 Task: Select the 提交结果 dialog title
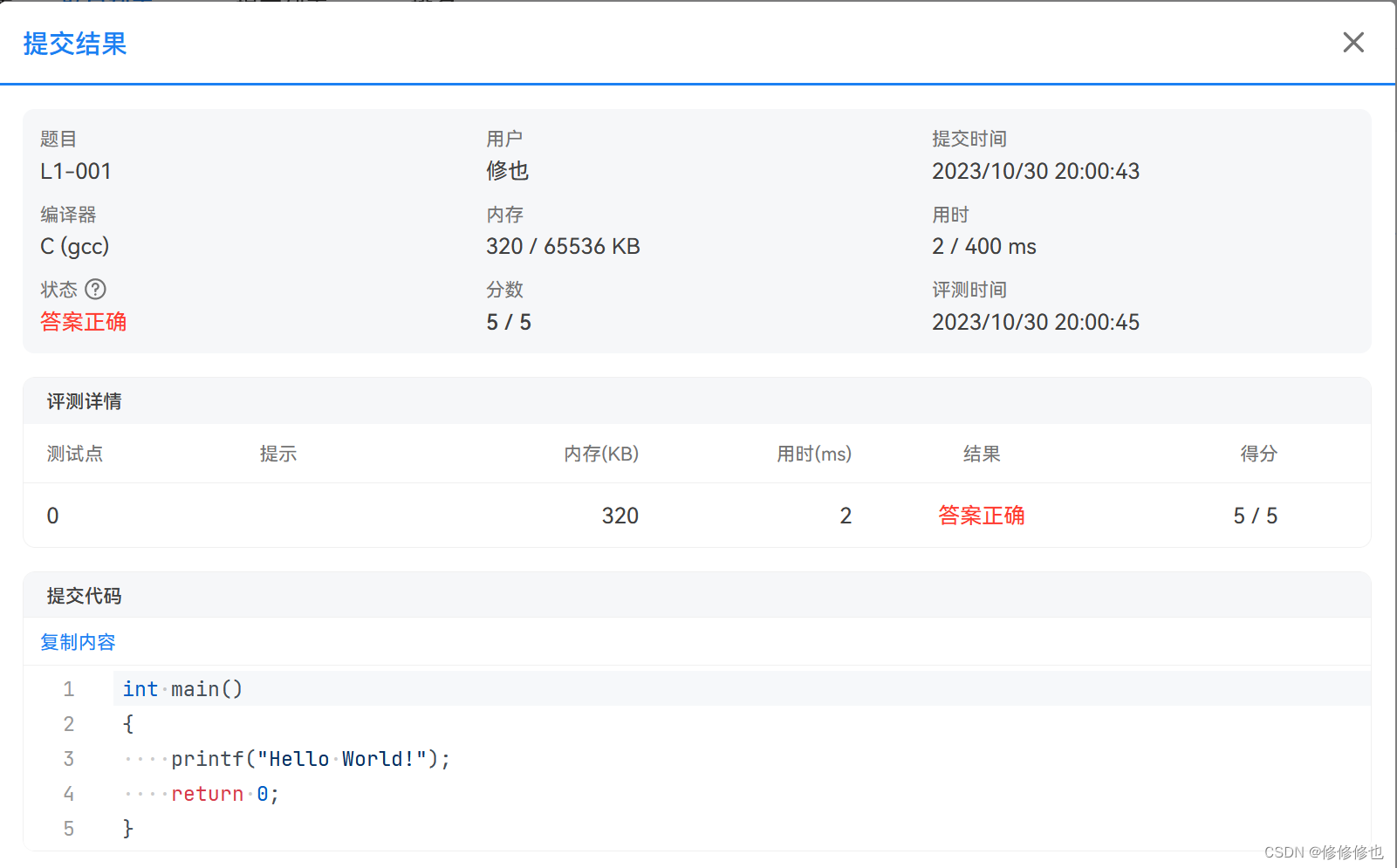click(x=75, y=44)
